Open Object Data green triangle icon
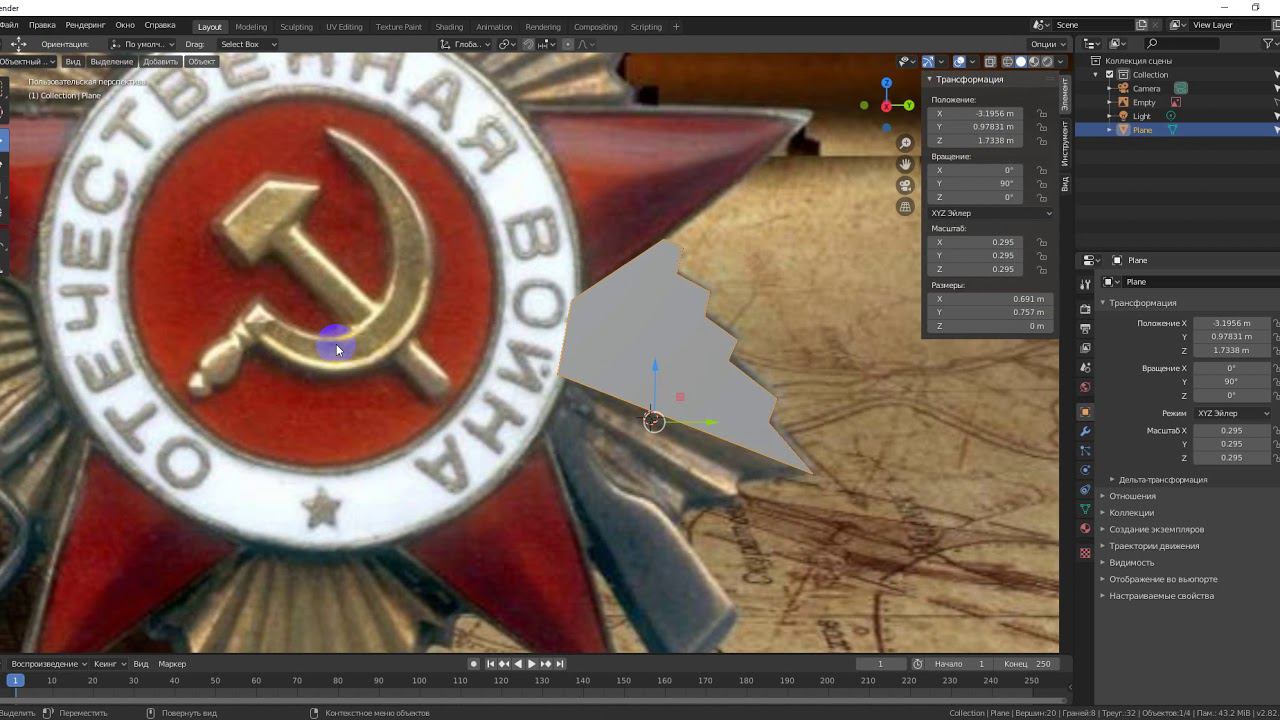This screenshot has height=720, width=1280. 1085,509
